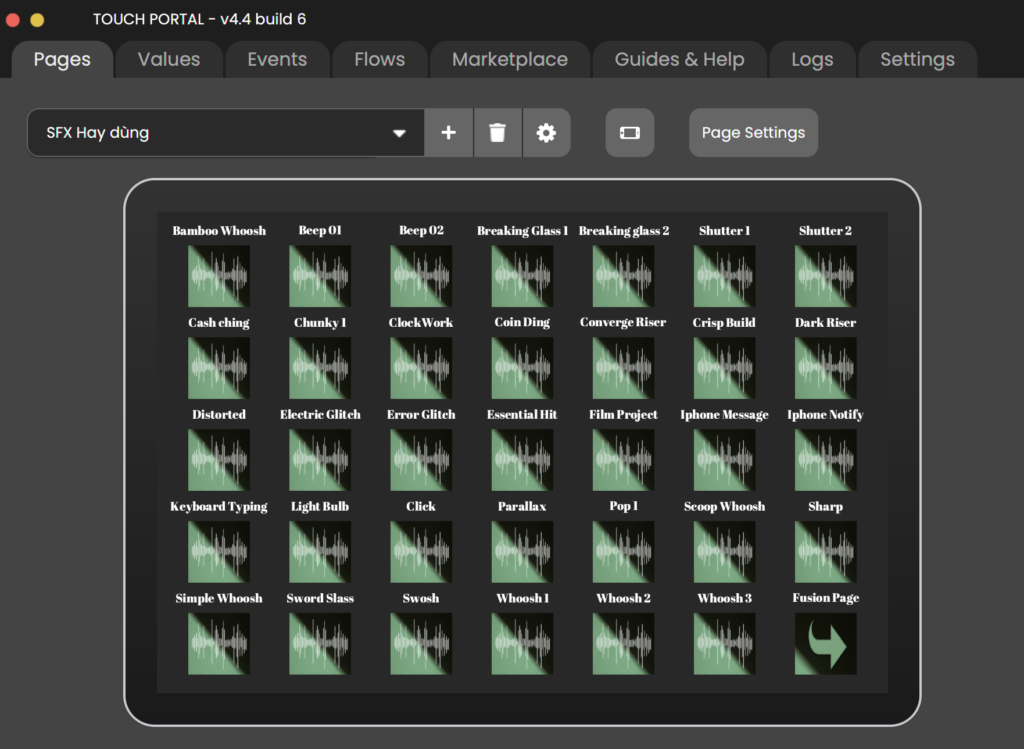Go to the Events tab
Image resolution: width=1024 pixels, height=749 pixels.
point(277,60)
